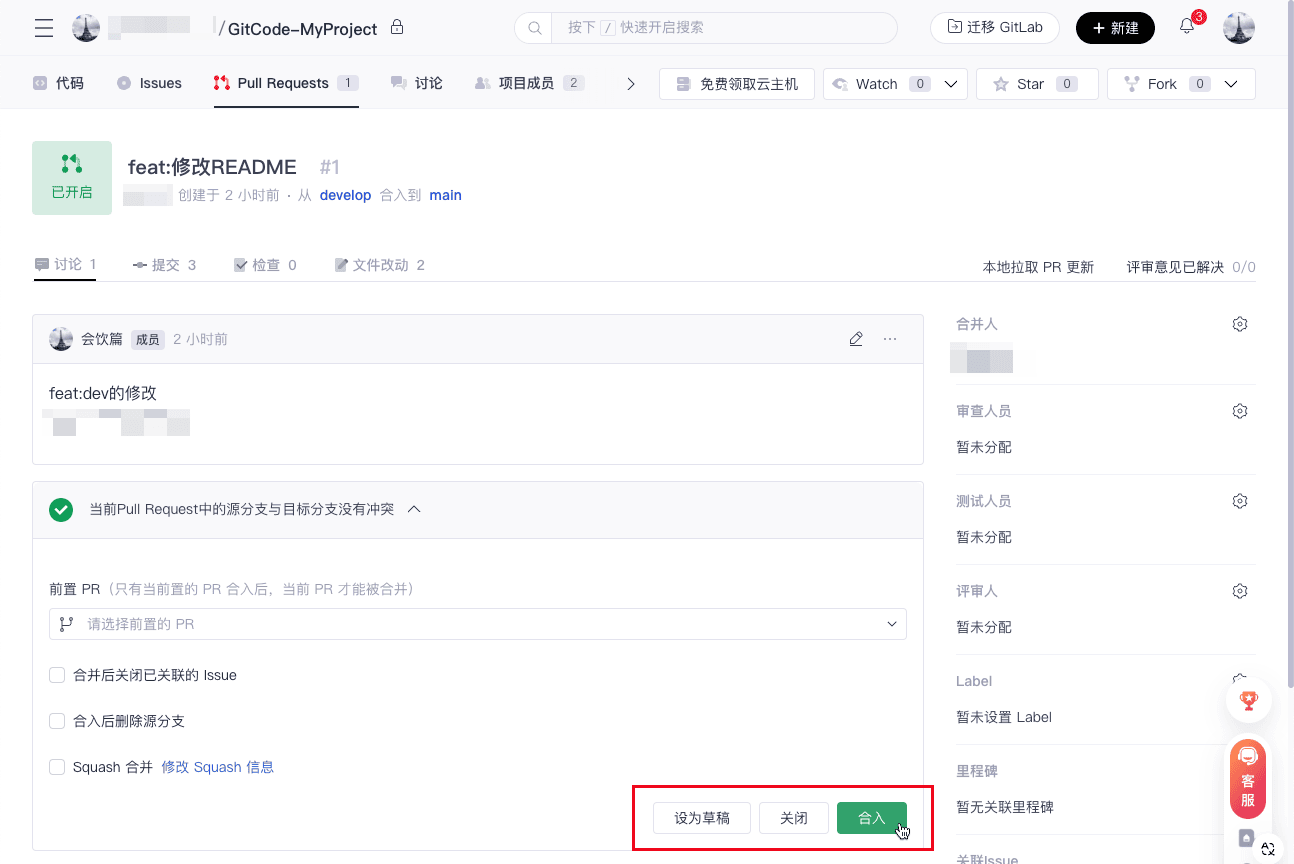This screenshot has width=1294, height=864.
Task: Expand the Watch dropdown arrow
Action: coord(951,84)
